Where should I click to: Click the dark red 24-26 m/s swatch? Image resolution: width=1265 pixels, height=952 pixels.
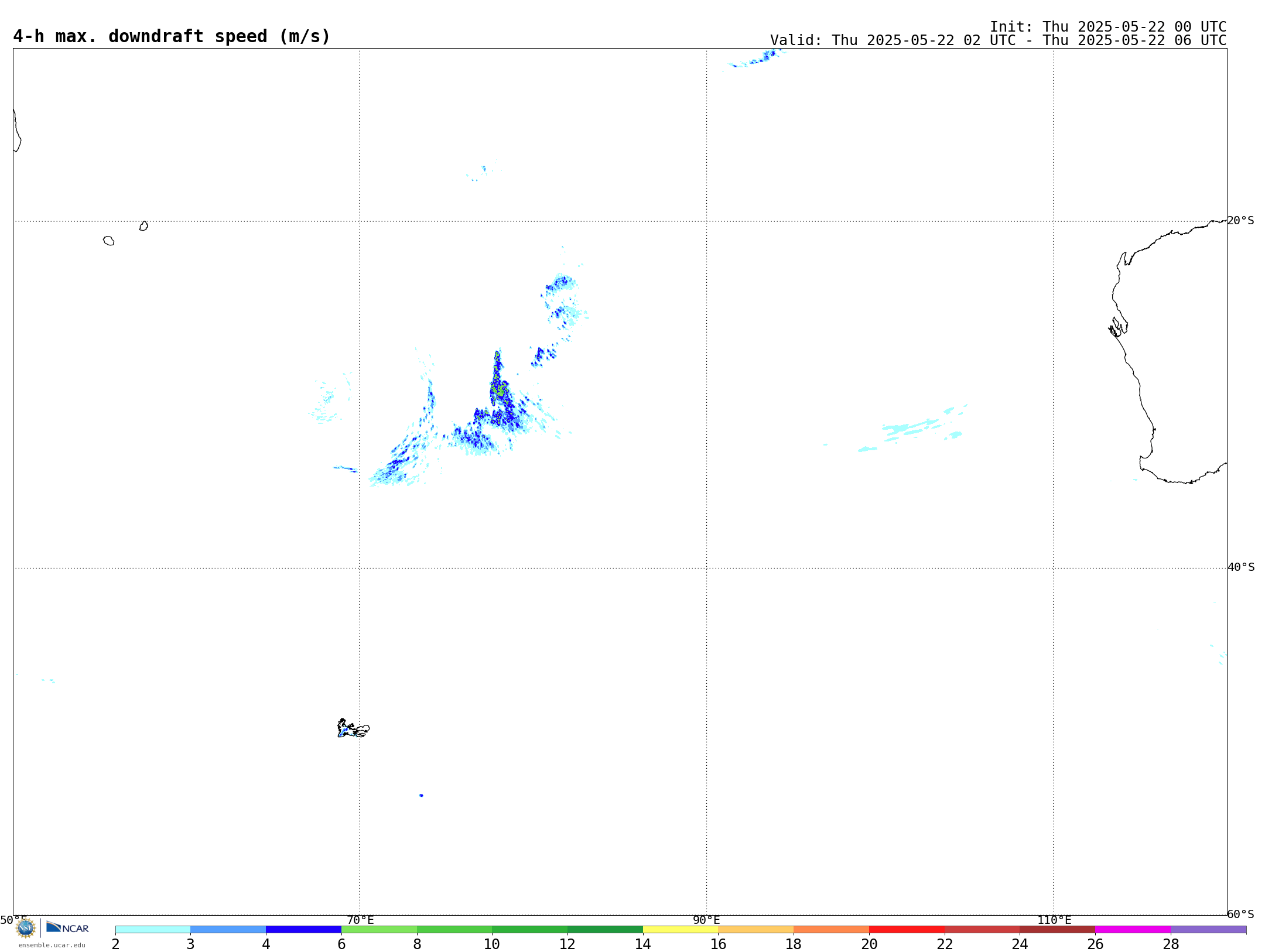(1058, 929)
